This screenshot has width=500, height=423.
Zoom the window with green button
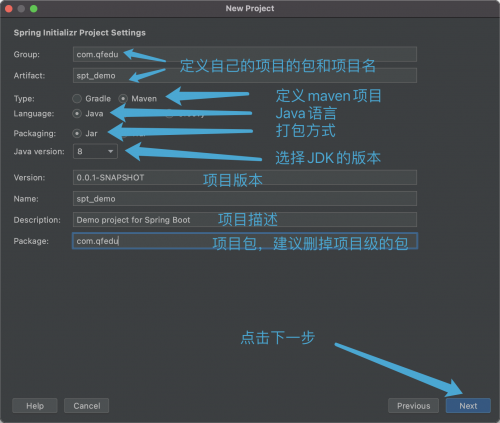34,9
